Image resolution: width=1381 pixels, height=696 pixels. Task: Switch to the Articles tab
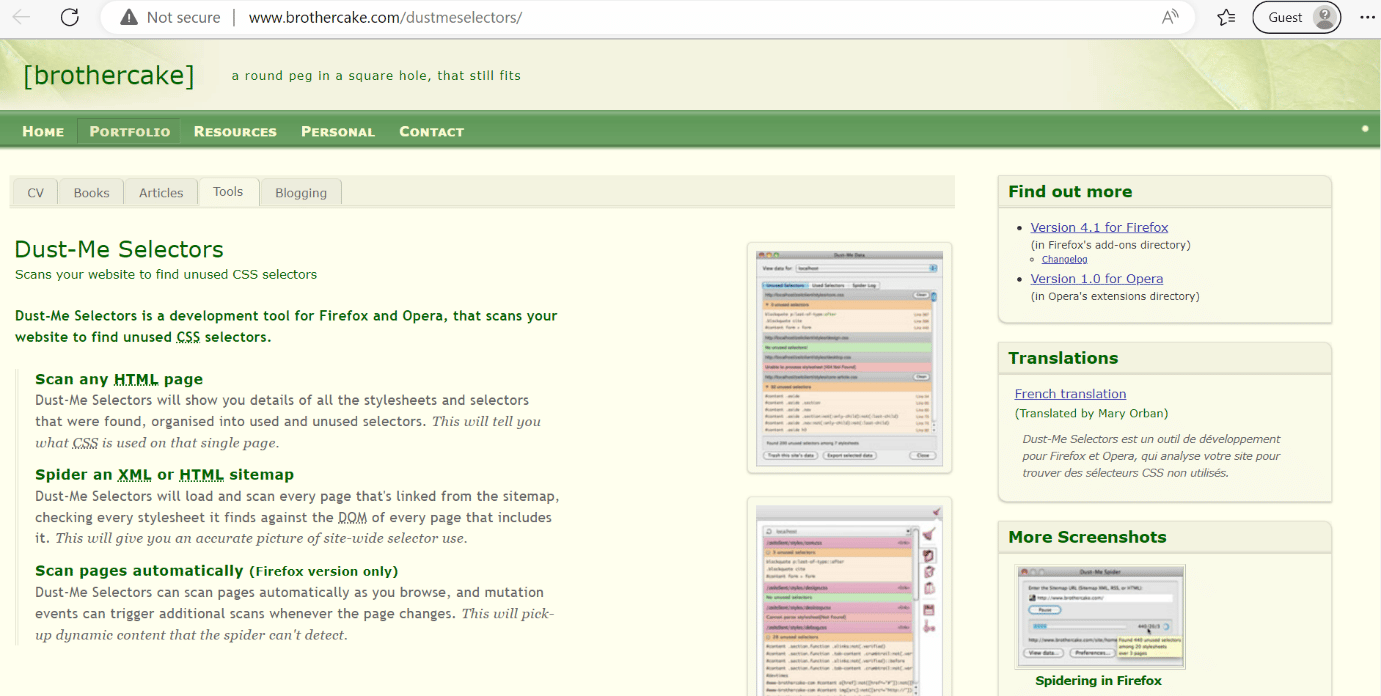tap(161, 192)
